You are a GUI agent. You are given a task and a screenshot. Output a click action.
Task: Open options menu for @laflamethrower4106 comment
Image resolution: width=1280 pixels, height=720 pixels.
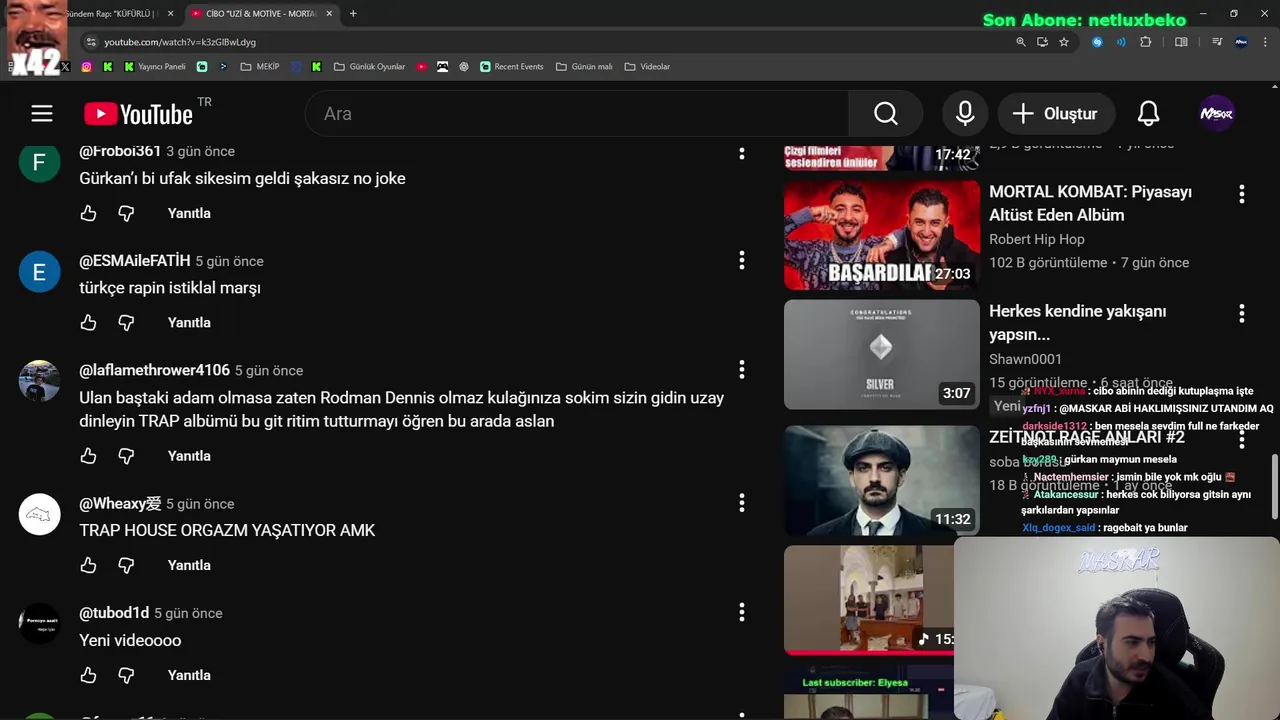click(741, 370)
